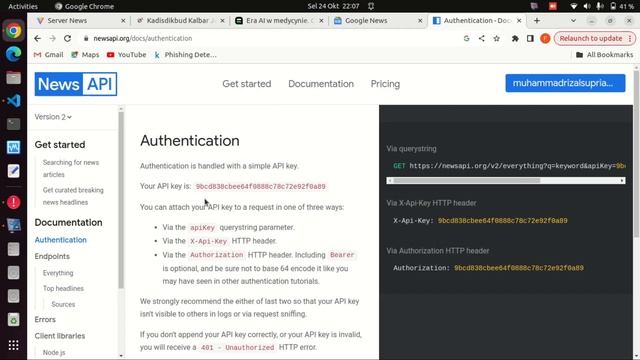
Task: Open the Sources endpoint docs
Action: pyautogui.click(x=63, y=304)
